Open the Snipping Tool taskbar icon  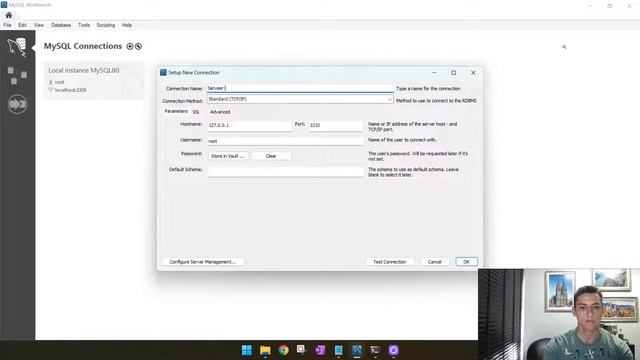point(302,350)
